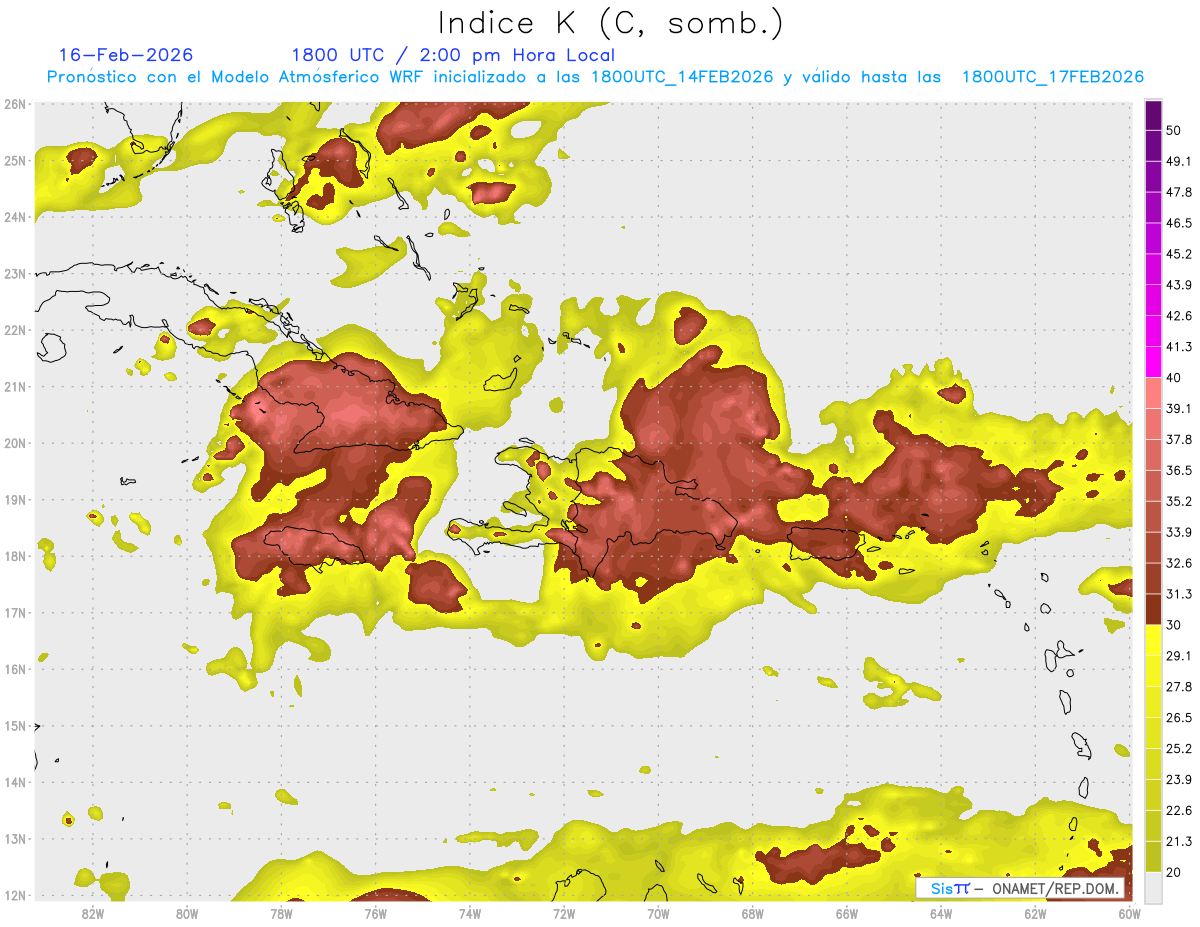Viewport: 1200px width, 927px height.
Task: Click the latitude axis label '22N'
Action: pyautogui.click(x=15, y=330)
